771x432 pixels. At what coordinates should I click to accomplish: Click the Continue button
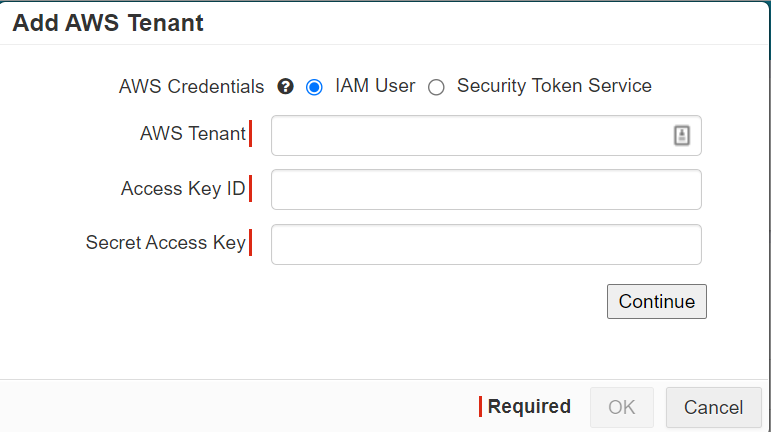tap(657, 301)
